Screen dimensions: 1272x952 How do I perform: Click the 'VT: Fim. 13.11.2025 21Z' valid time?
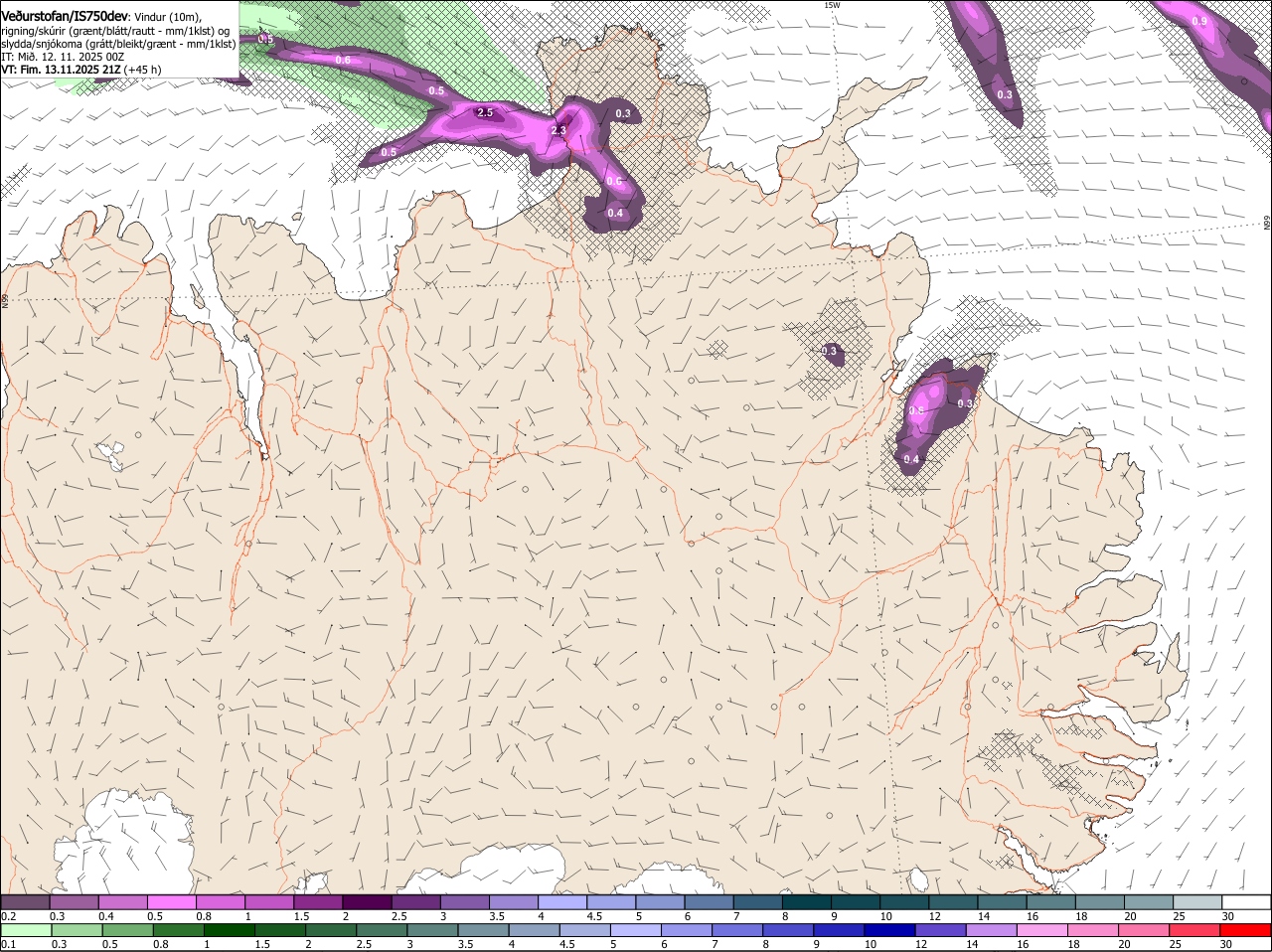pos(59,70)
